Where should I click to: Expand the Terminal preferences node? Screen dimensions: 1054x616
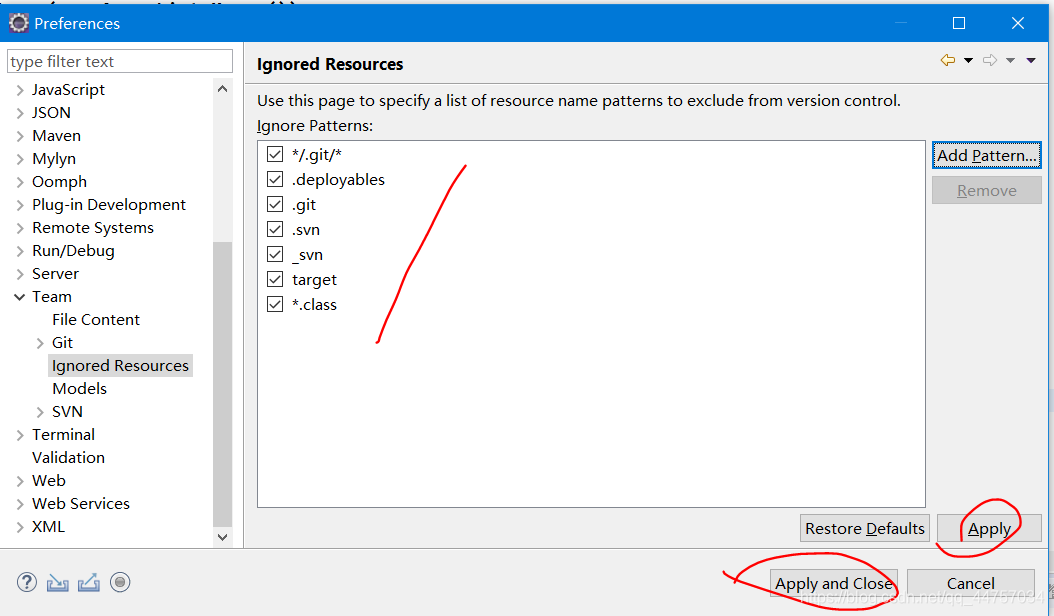click(19, 435)
